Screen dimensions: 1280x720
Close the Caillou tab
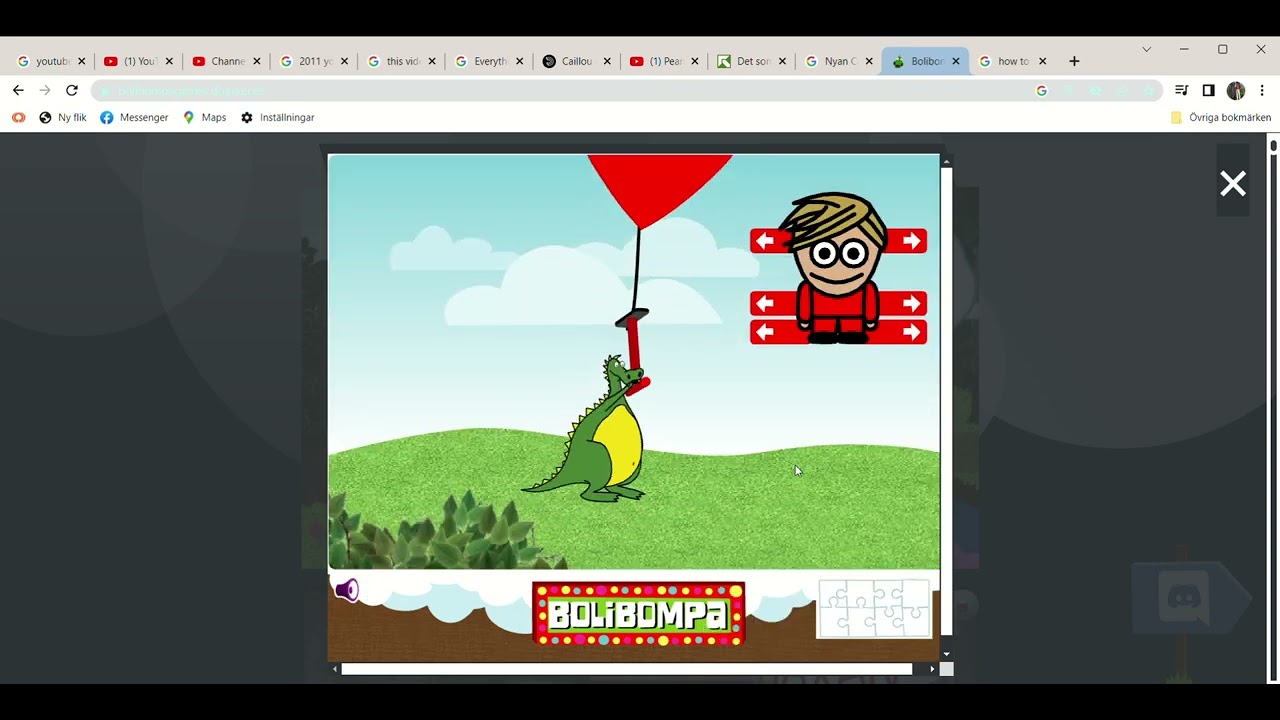tap(607, 61)
